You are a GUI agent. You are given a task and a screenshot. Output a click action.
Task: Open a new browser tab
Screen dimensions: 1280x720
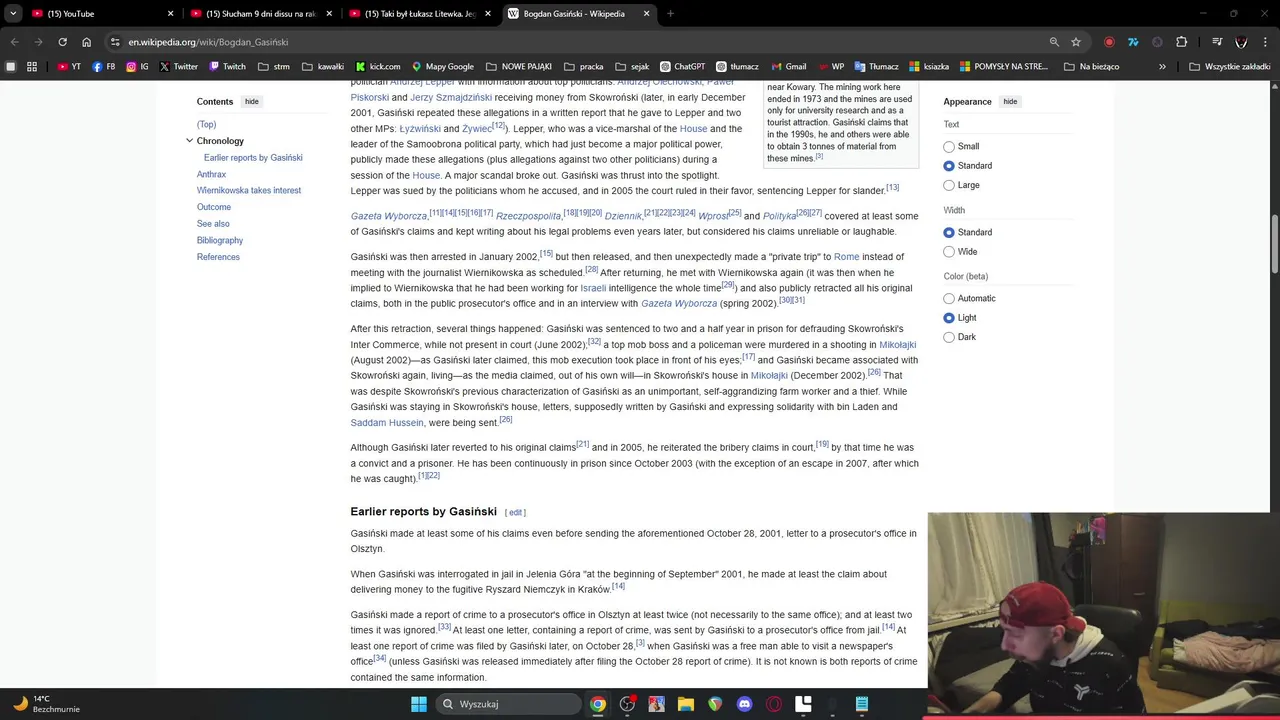point(670,14)
